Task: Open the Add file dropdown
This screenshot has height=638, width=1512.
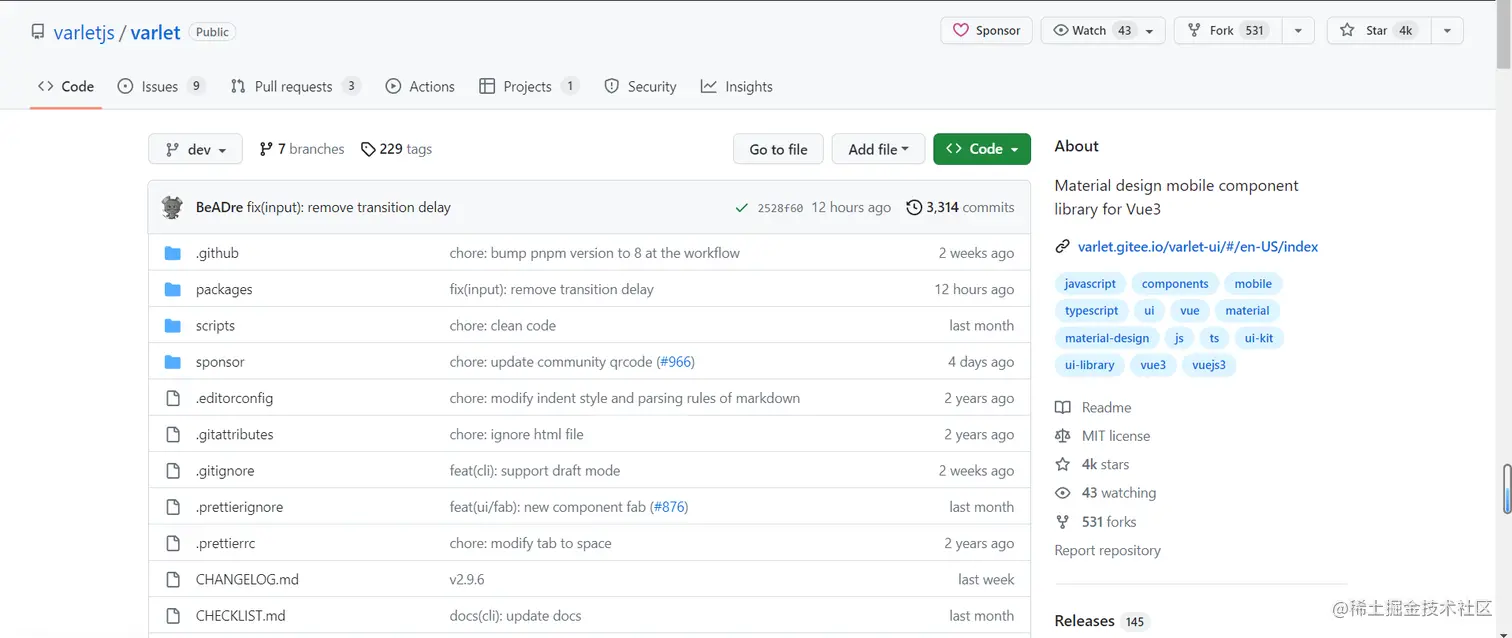Action: 878,149
